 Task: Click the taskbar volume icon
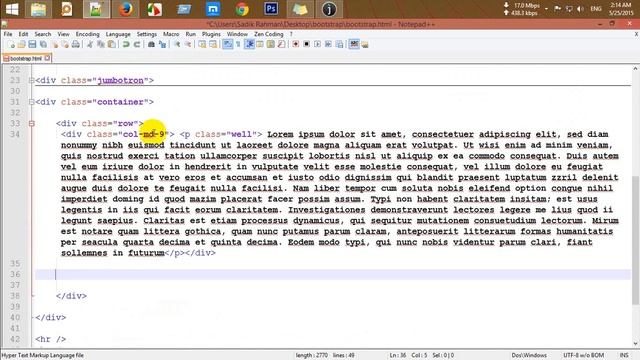[580, 9]
